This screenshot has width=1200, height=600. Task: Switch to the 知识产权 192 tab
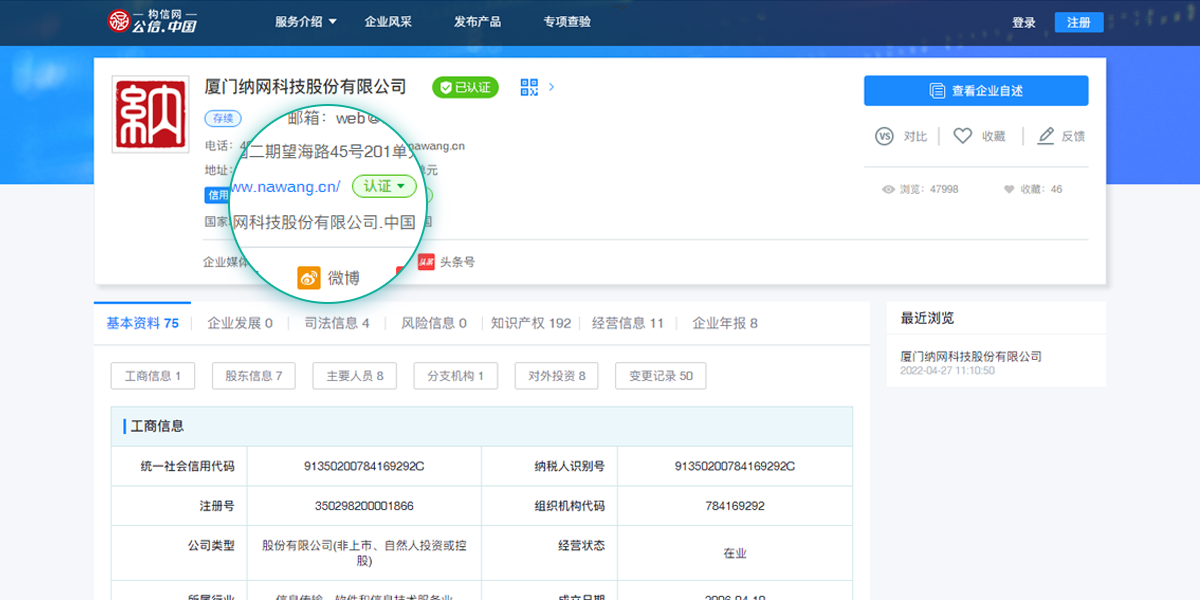click(x=531, y=323)
